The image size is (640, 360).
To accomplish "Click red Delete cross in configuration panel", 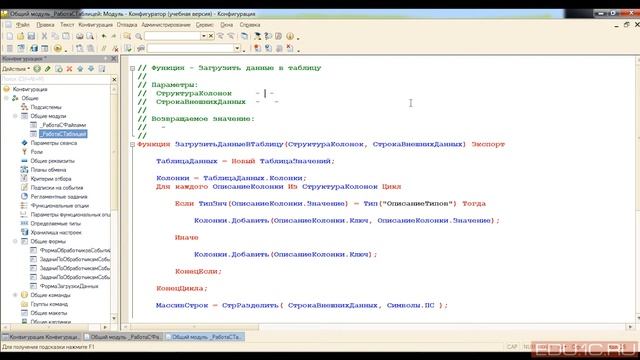I will 69,69.
